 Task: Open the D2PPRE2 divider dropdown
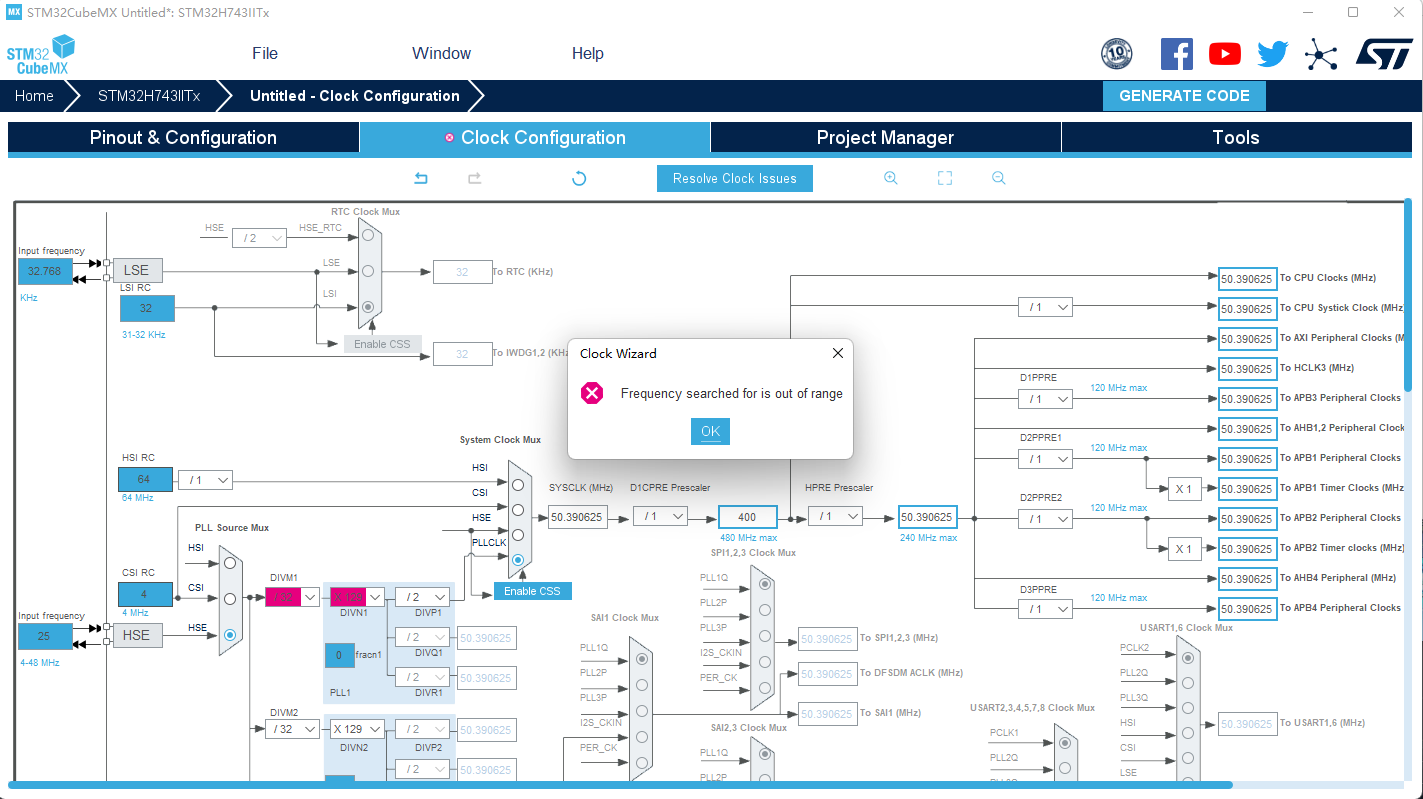[x=1045, y=519]
